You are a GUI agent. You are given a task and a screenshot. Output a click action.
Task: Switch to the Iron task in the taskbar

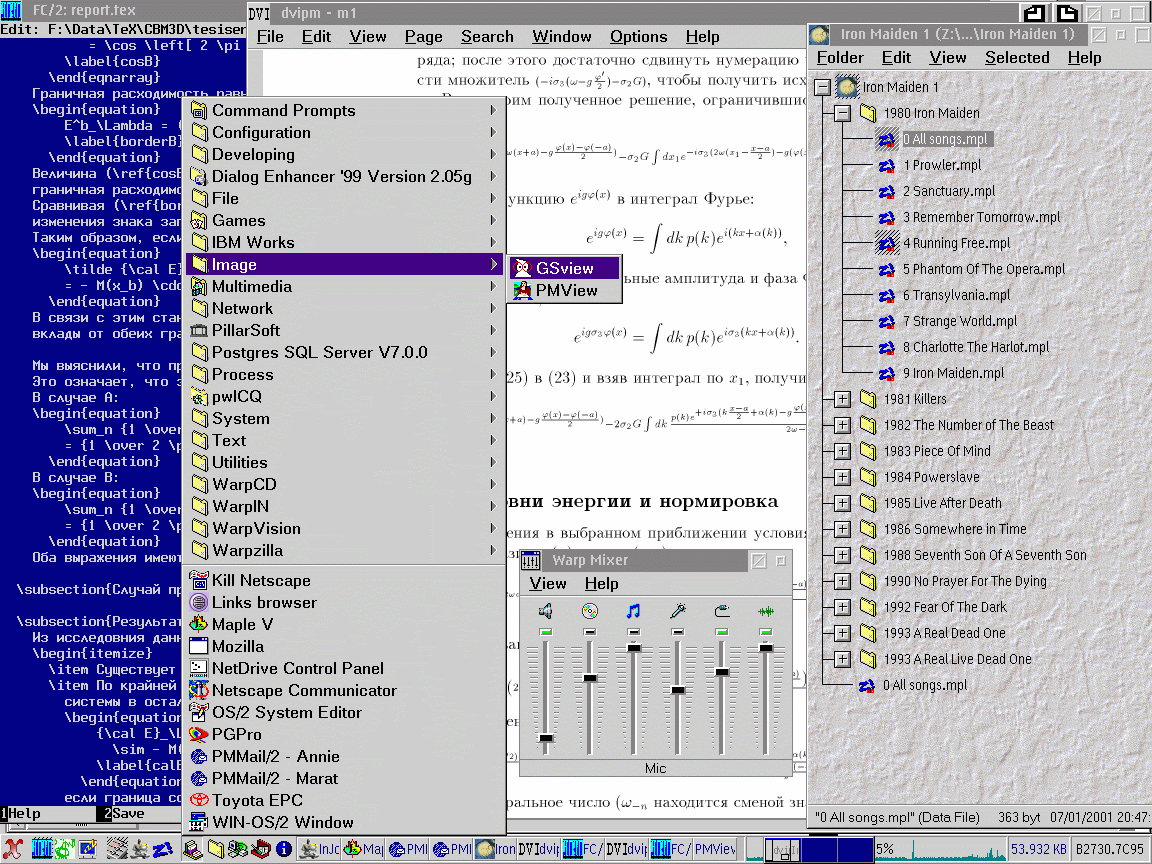tap(496, 849)
